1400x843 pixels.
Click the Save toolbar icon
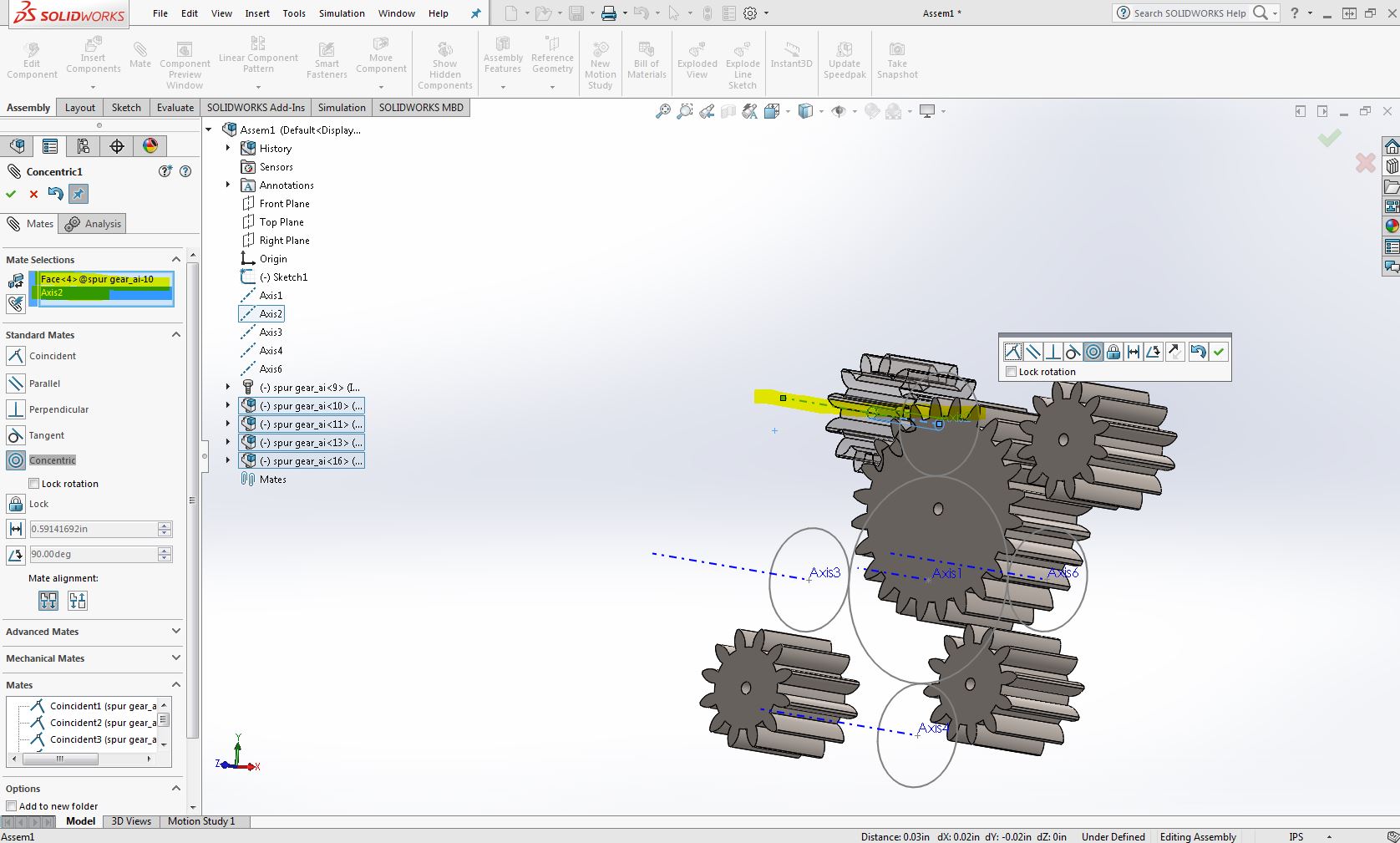click(x=576, y=13)
